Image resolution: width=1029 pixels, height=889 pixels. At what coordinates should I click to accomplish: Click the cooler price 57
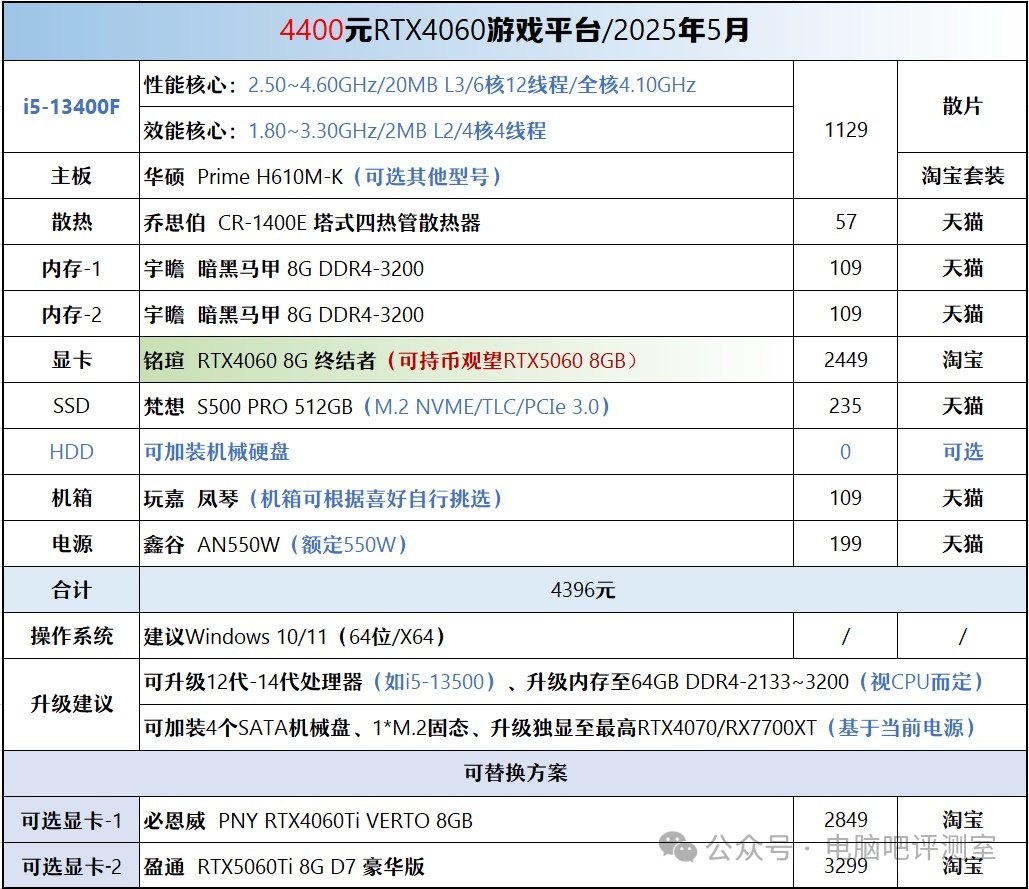pyautogui.click(x=845, y=222)
